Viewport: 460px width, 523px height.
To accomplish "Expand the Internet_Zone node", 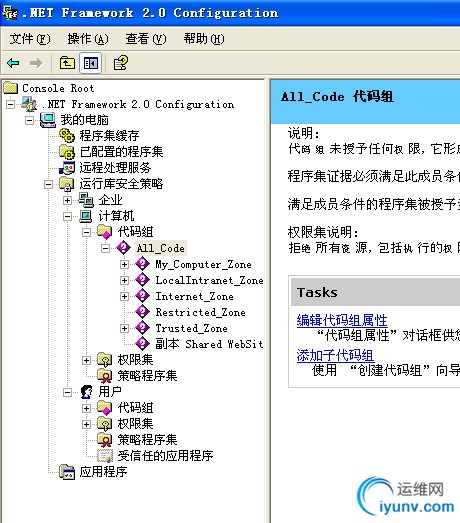I will (124, 297).
